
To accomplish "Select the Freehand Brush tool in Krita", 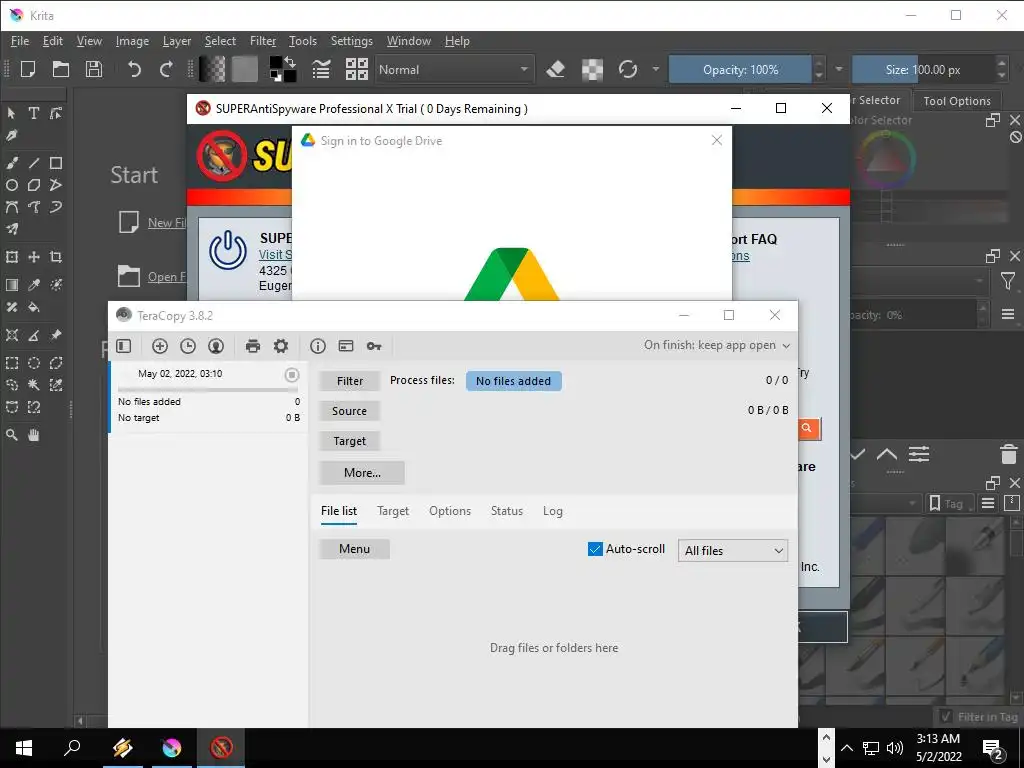I will (12, 163).
